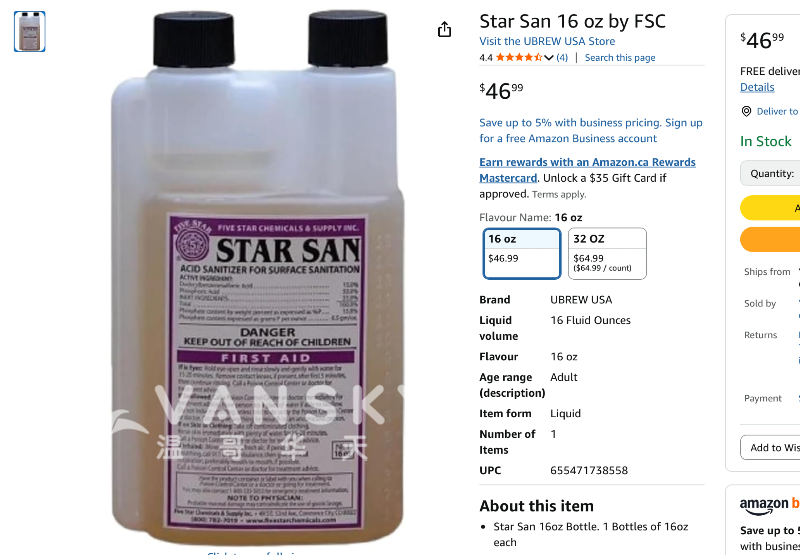Expand the rating breakdown chevron
The image size is (800, 555).
(x=549, y=58)
